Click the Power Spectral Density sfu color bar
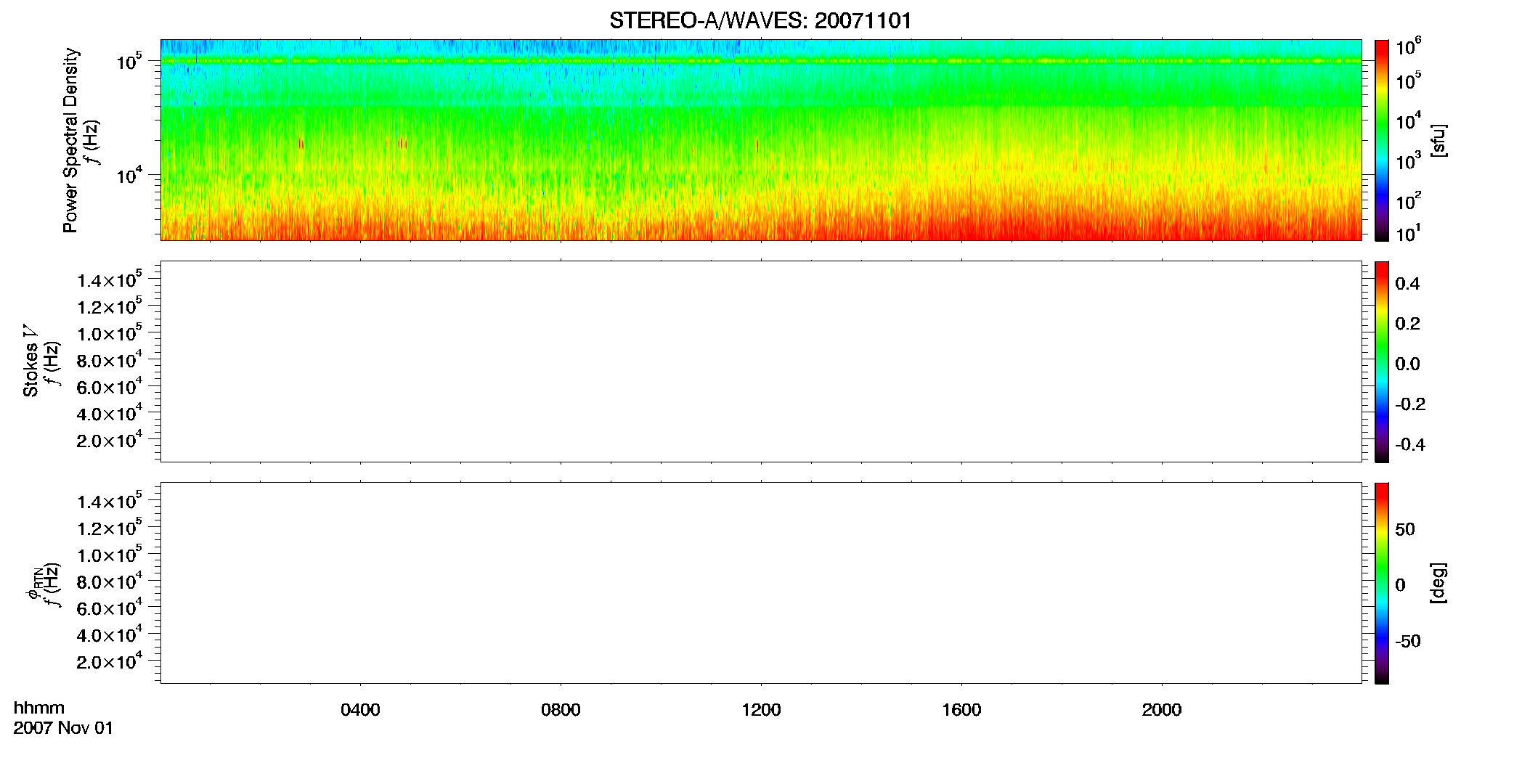Image resolution: width=1522 pixels, height=784 pixels. coord(1382,140)
